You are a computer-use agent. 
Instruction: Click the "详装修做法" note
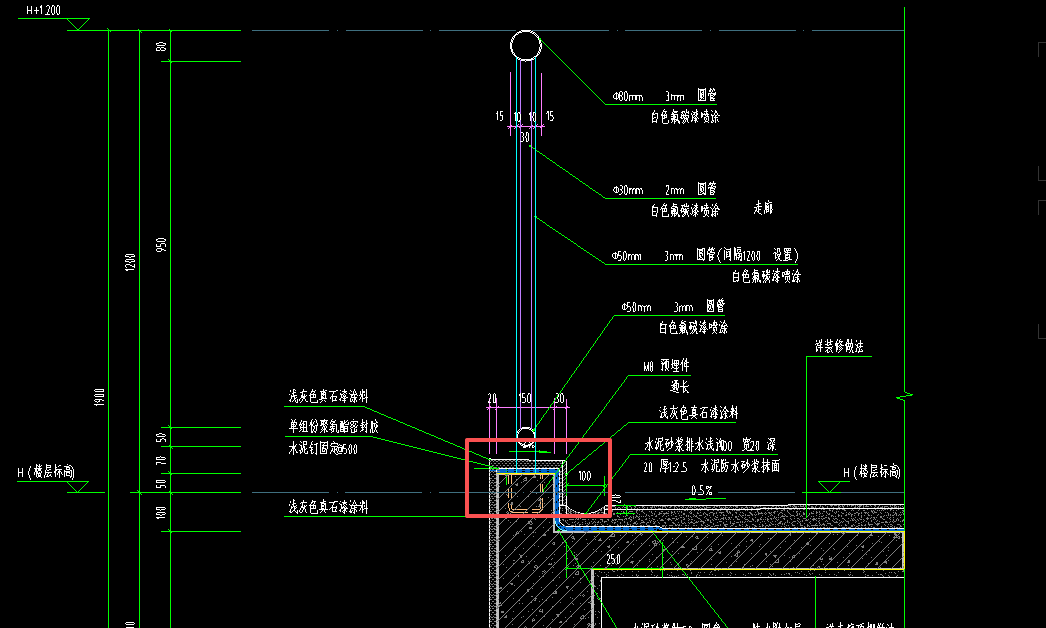[839, 346]
